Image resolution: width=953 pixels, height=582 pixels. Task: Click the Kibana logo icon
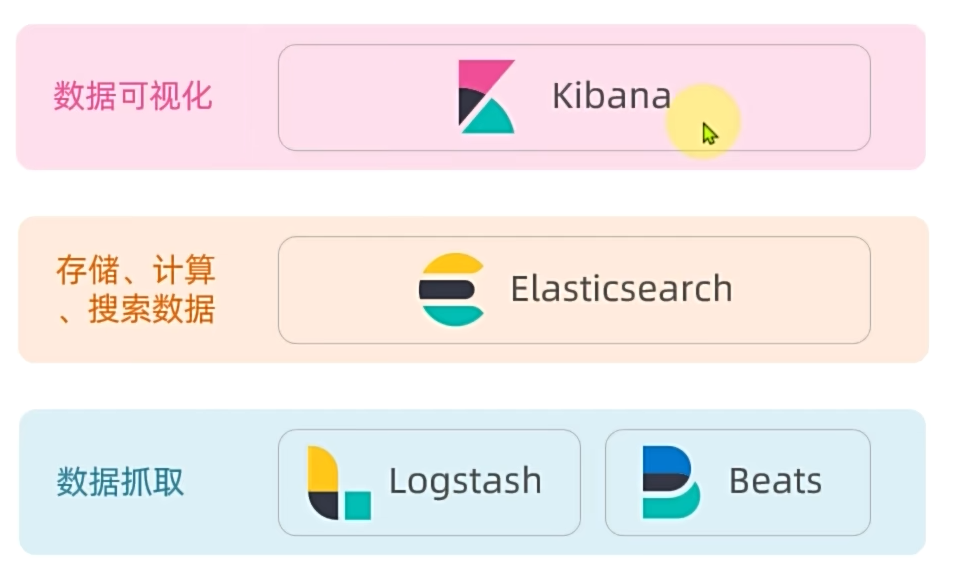(486, 97)
